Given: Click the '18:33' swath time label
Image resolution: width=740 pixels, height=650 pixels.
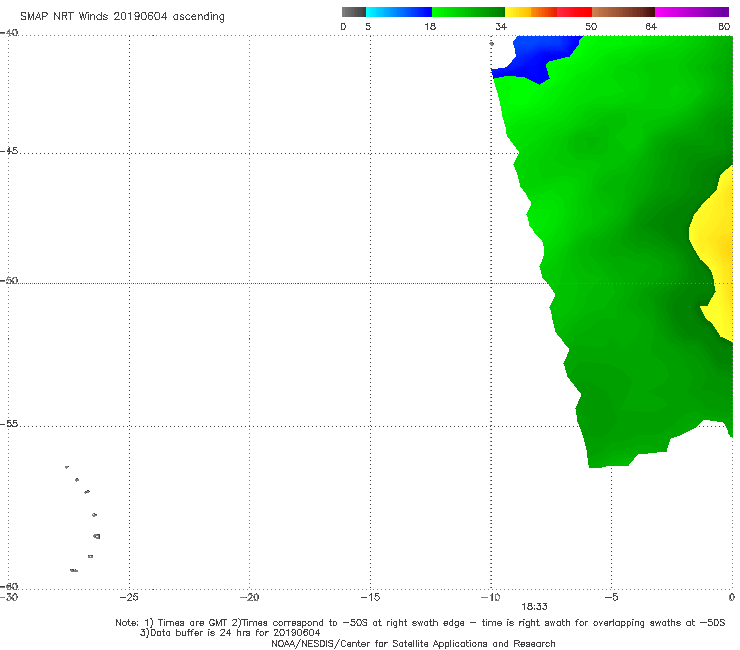Looking at the screenshot, I should tap(534, 607).
